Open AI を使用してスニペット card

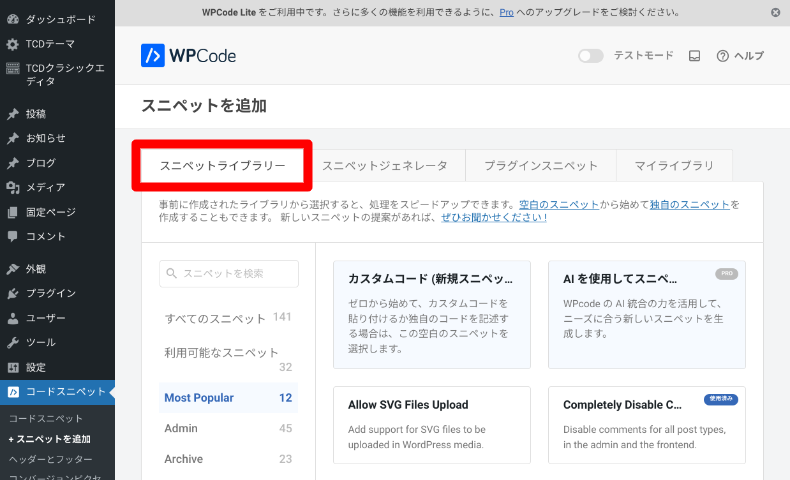(647, 314)
